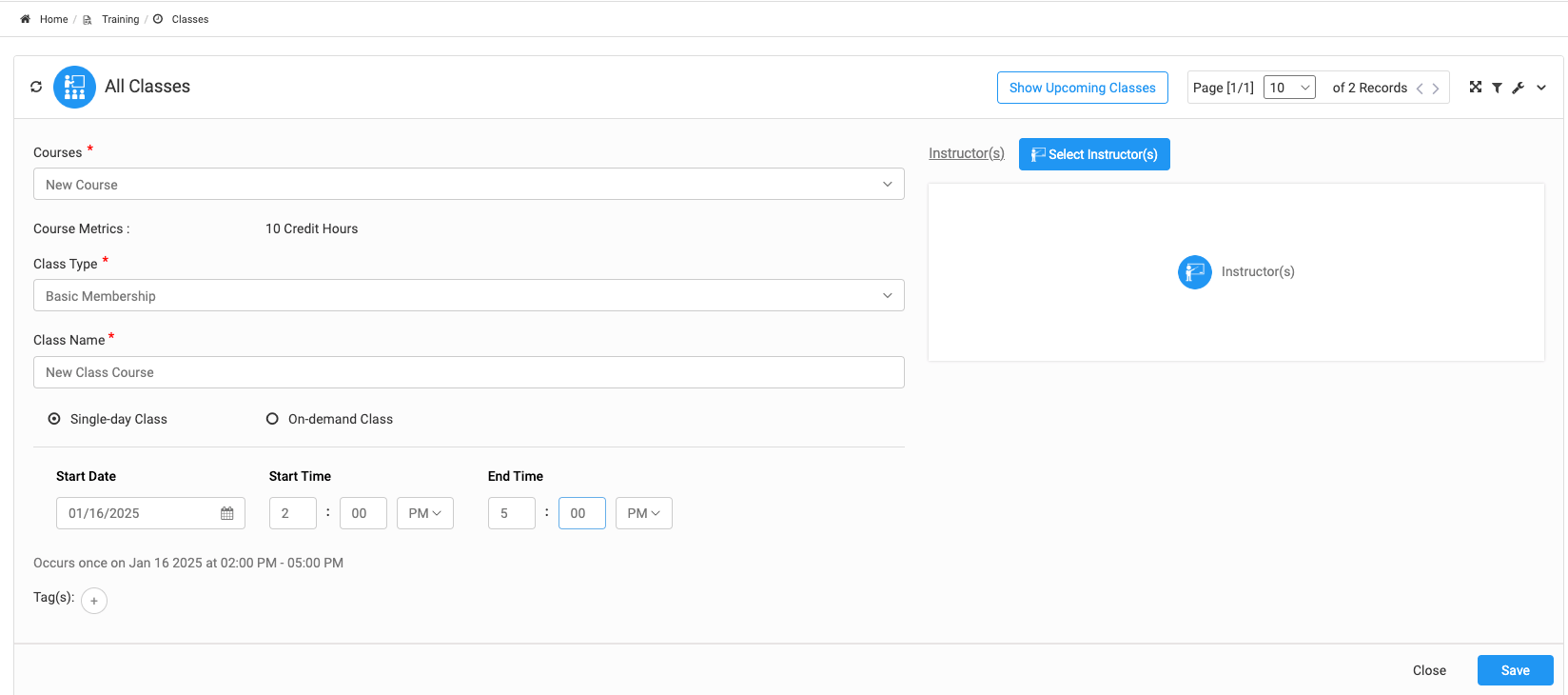Expand panel with the fullscreen arrows icon

[1476, 87]
